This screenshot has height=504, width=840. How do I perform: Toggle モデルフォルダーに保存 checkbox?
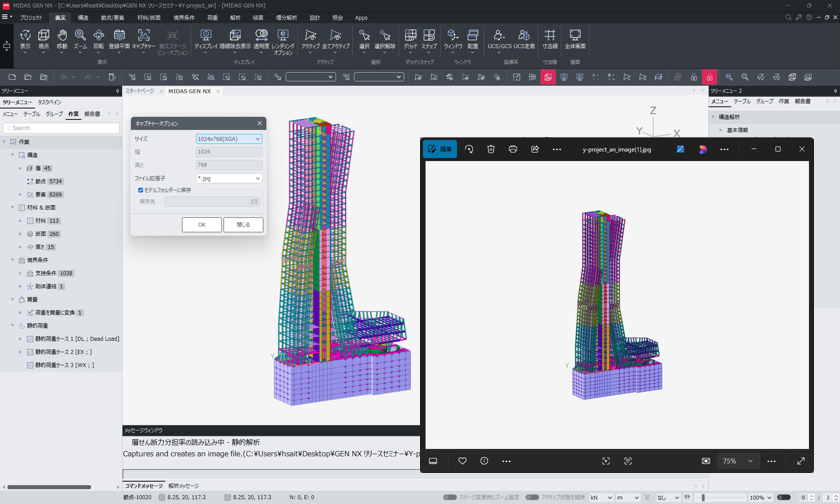(x=140, y=190)
